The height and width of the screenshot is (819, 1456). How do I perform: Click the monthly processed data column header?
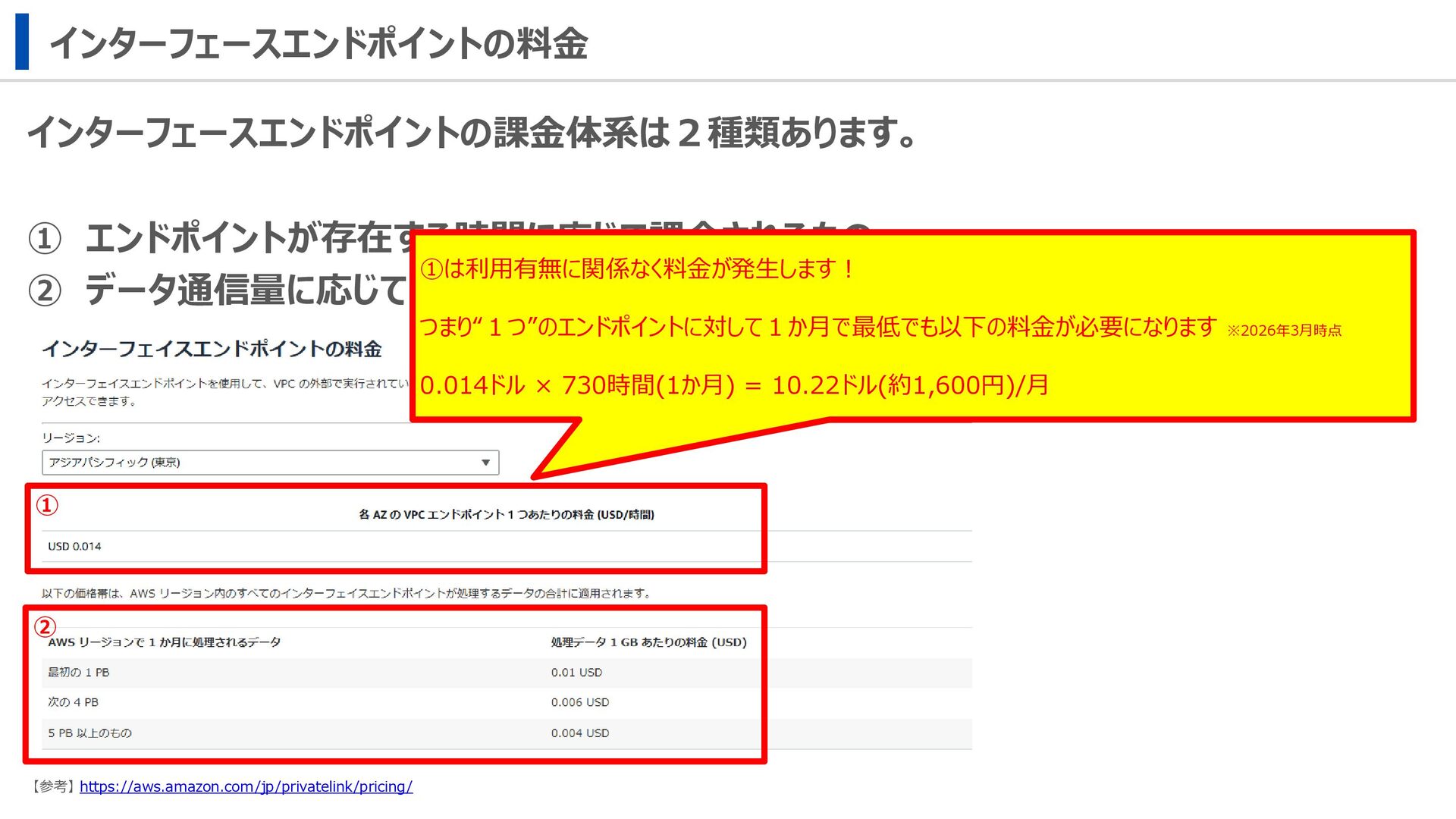tap(165, 642)
